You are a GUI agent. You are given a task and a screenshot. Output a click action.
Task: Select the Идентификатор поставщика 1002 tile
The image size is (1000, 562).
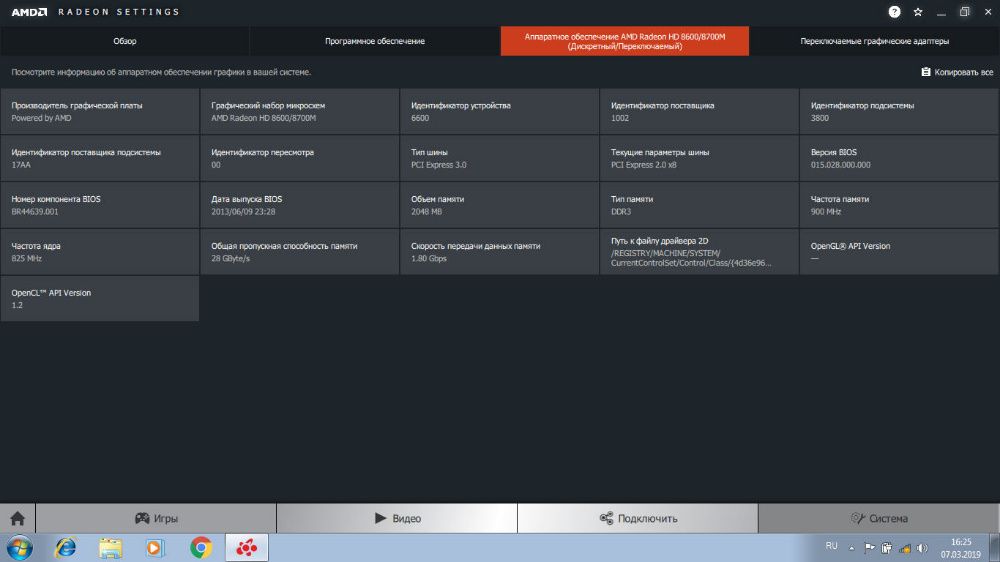point(699,112)
